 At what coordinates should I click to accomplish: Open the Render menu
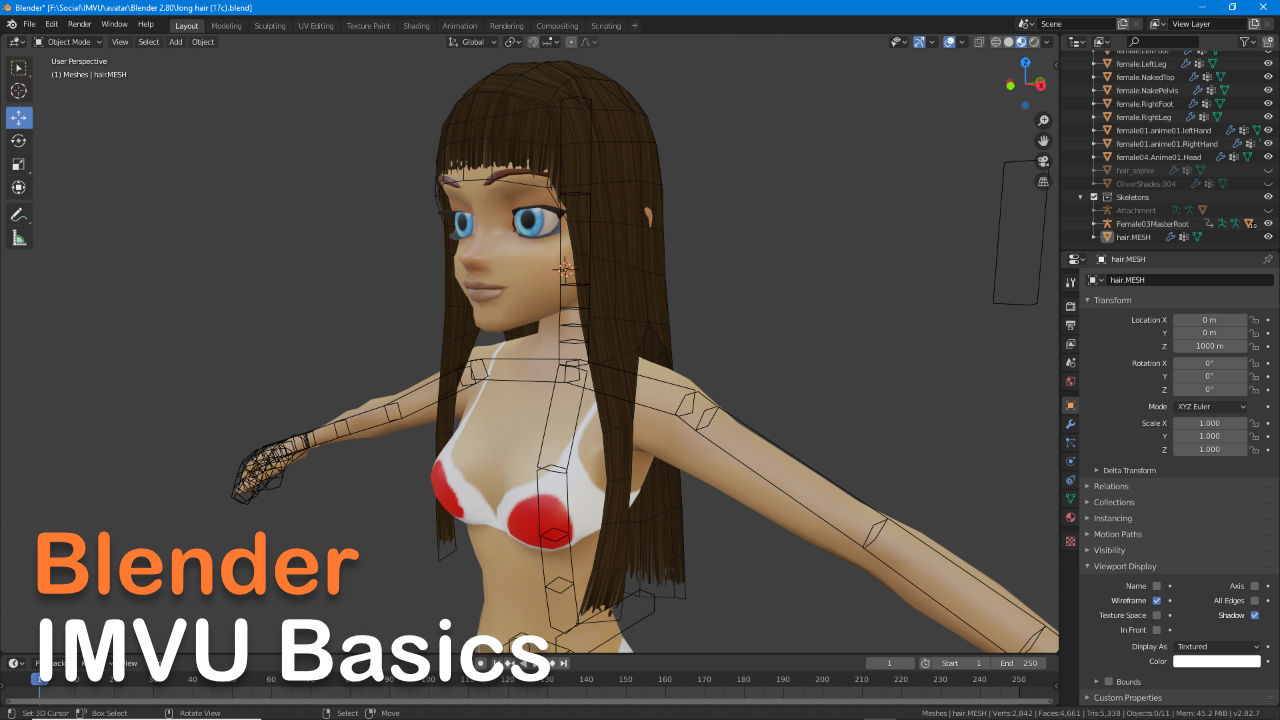(79, 24)
